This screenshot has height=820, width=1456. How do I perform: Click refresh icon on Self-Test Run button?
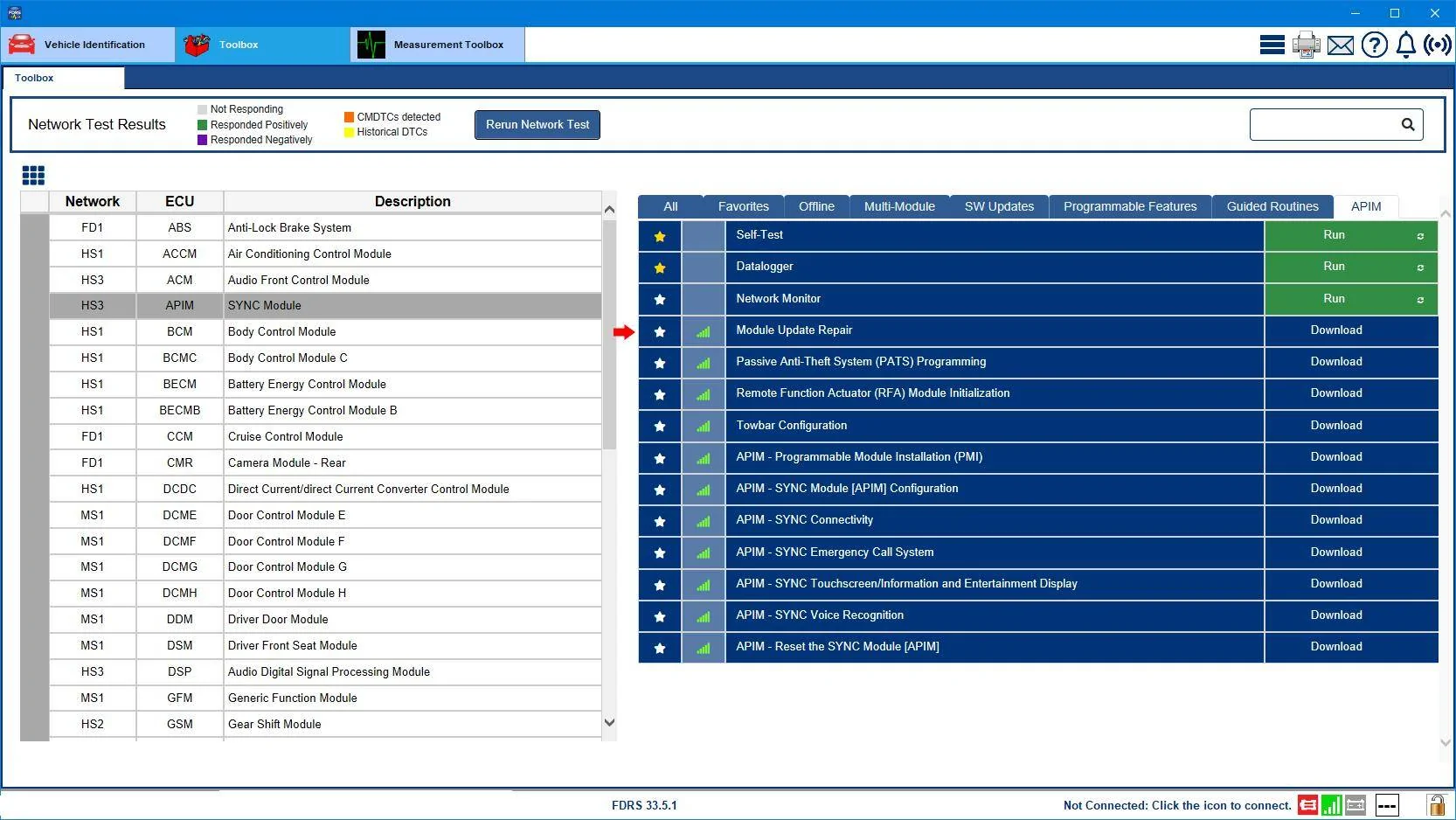[x=1420, y=236]
